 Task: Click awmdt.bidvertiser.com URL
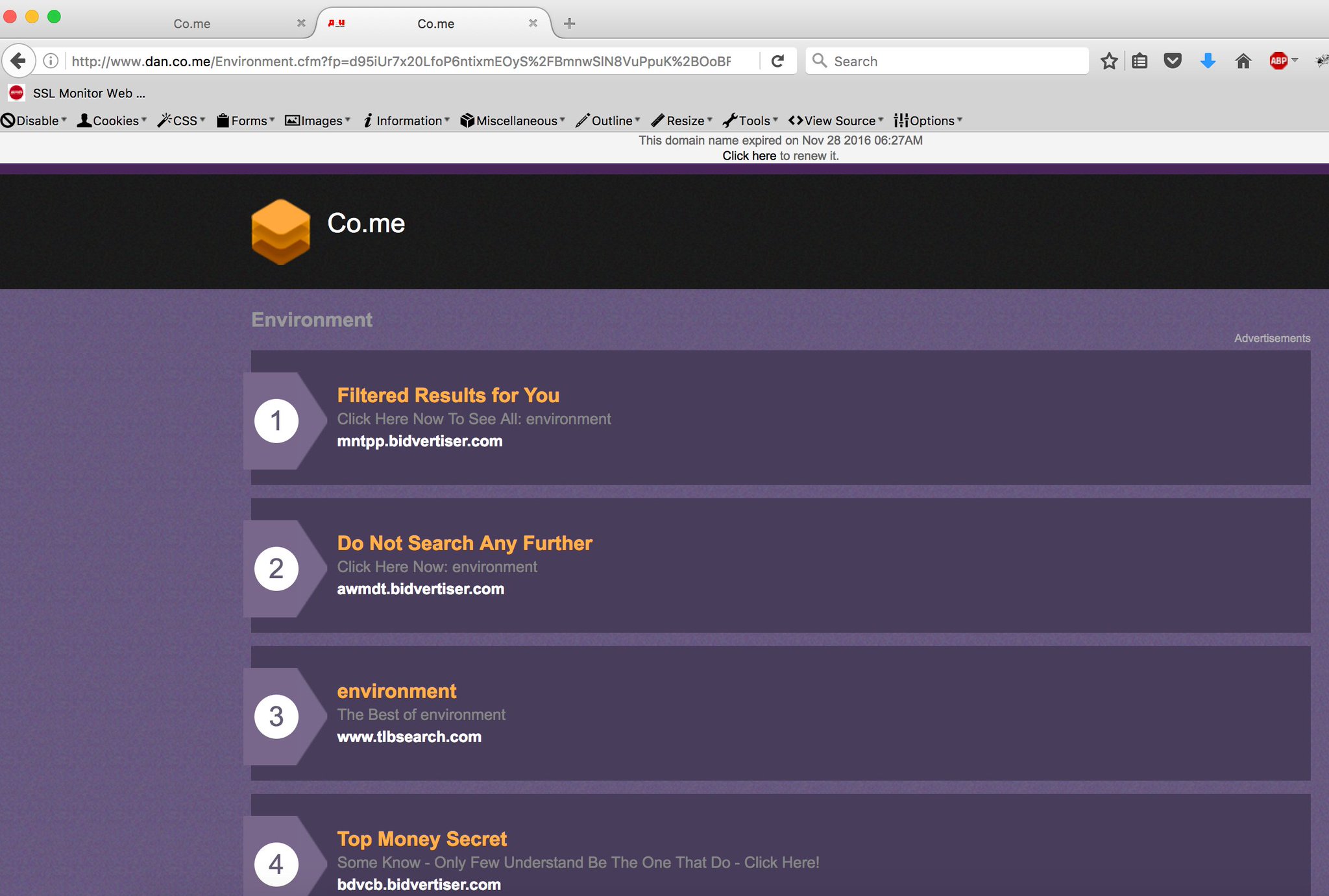(x=421, y=589)
